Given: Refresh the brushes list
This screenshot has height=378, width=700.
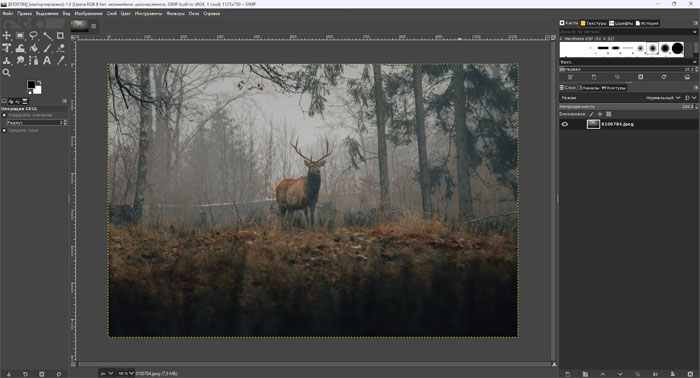Looking at the screenshot, I should [664, 77].
